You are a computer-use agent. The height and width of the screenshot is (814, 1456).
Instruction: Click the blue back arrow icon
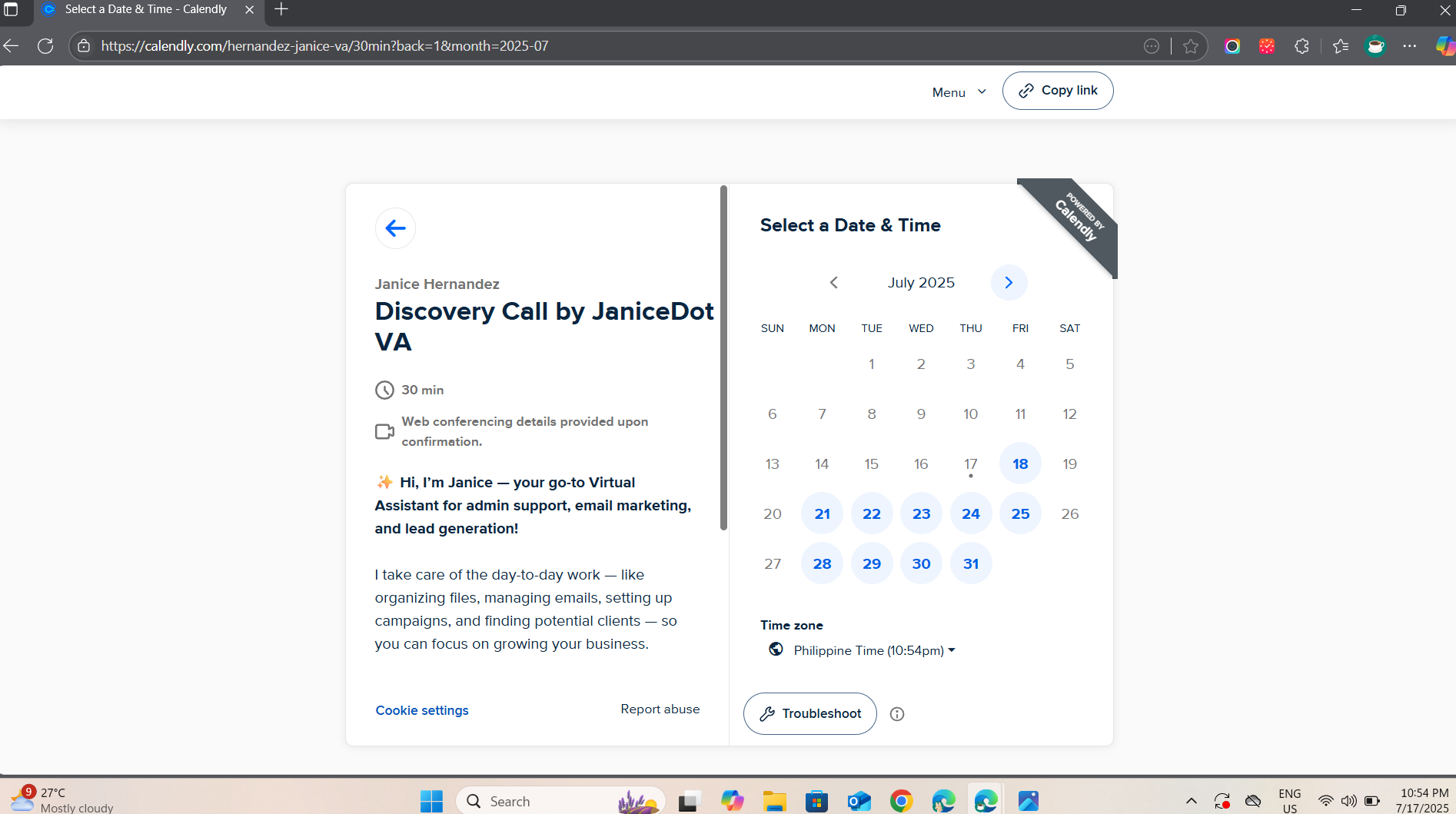coord(395,228)
